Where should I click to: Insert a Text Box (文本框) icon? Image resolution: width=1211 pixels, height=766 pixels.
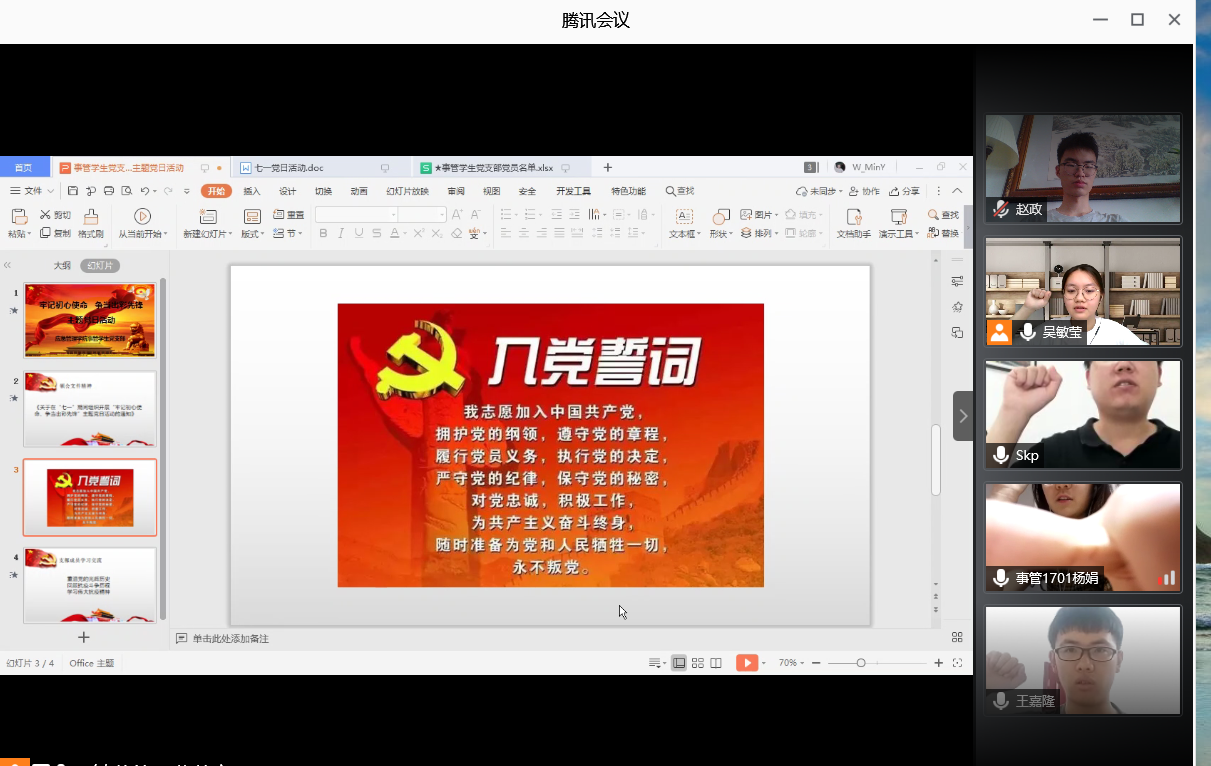tap(684, 216)
